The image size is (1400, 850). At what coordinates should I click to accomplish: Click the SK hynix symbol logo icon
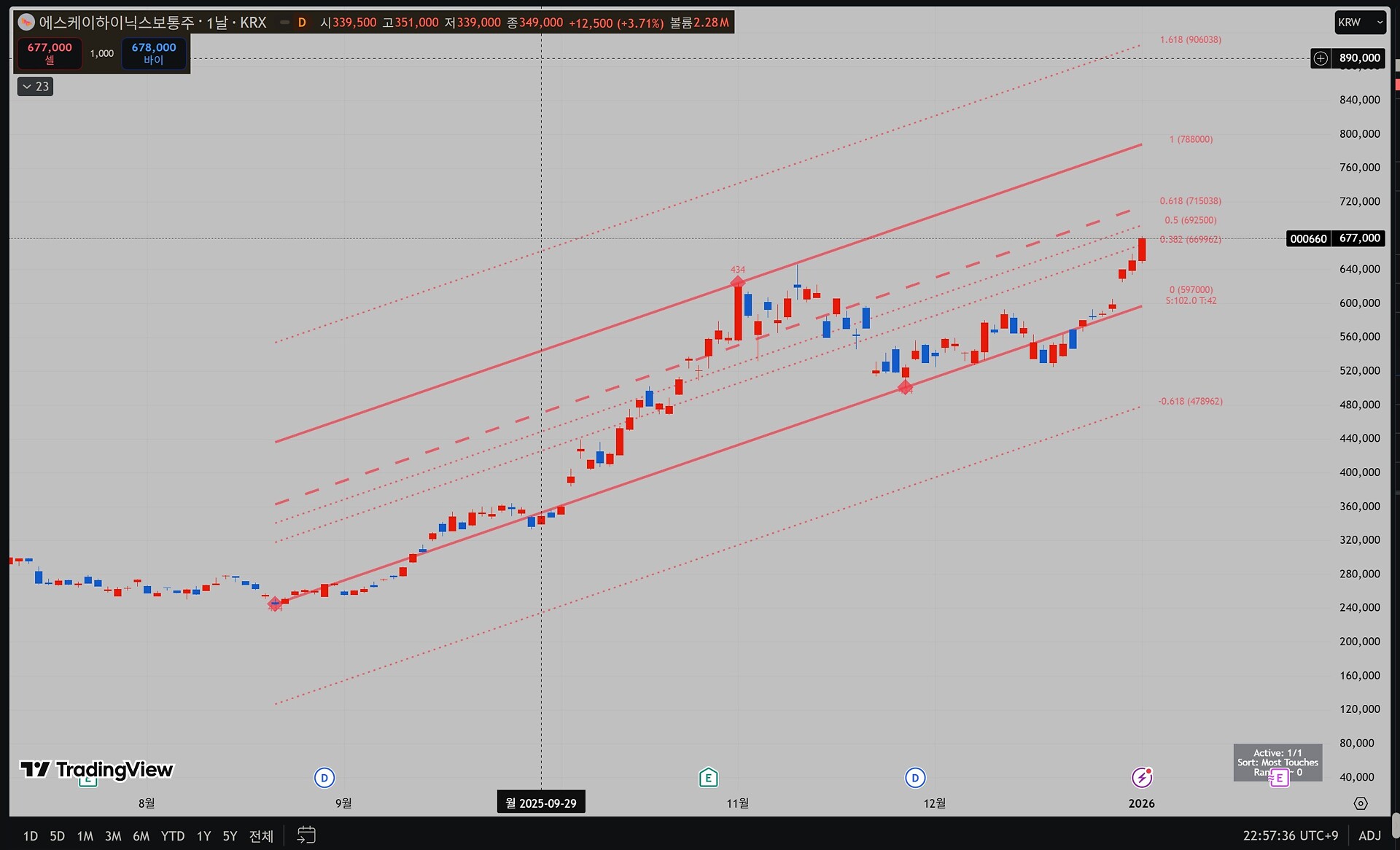tap(26, 23)
